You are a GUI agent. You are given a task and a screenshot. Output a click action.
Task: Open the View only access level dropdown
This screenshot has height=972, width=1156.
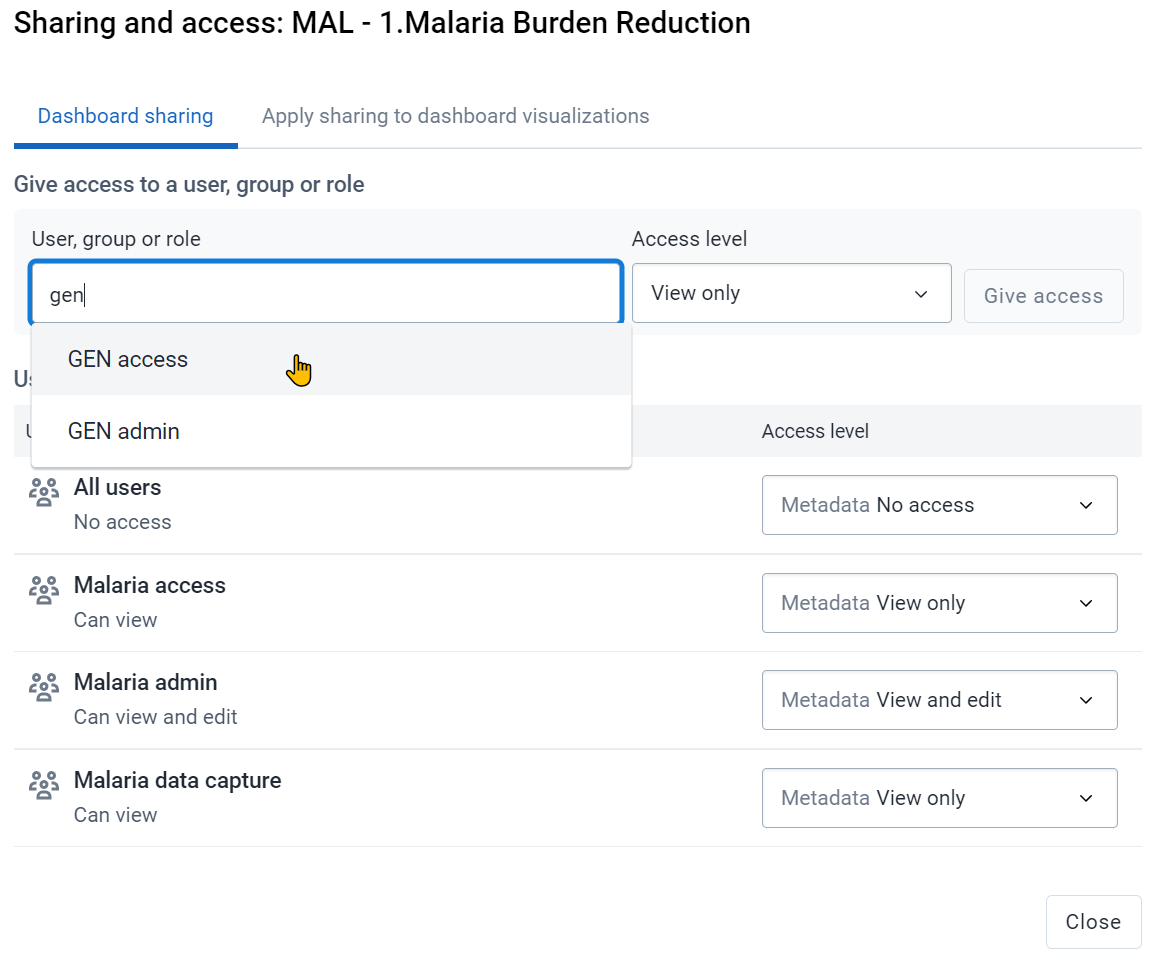[x=791, y=294]
